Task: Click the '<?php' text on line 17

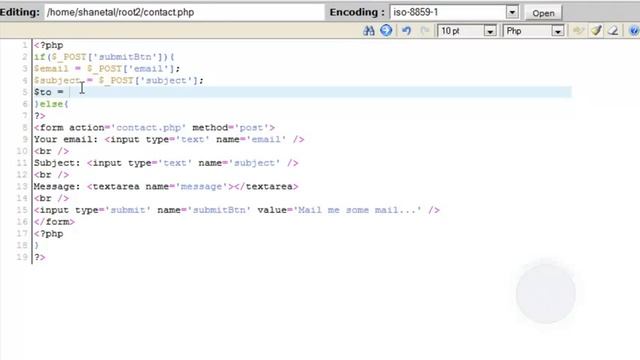Action: (49, 234)
